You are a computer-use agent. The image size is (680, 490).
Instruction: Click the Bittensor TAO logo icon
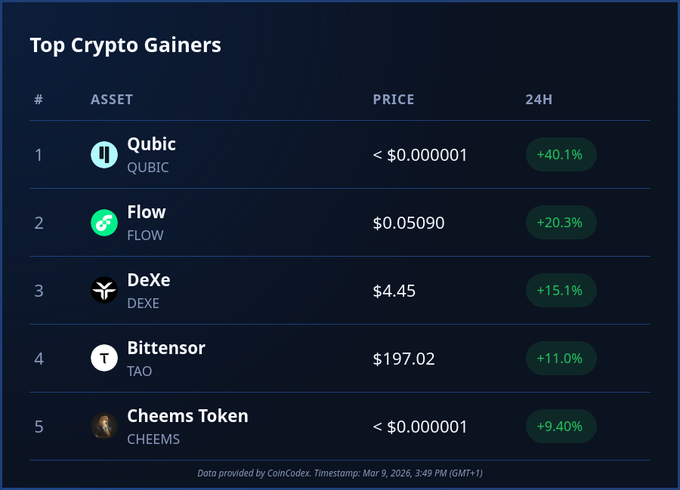click(x=104, y=358)
